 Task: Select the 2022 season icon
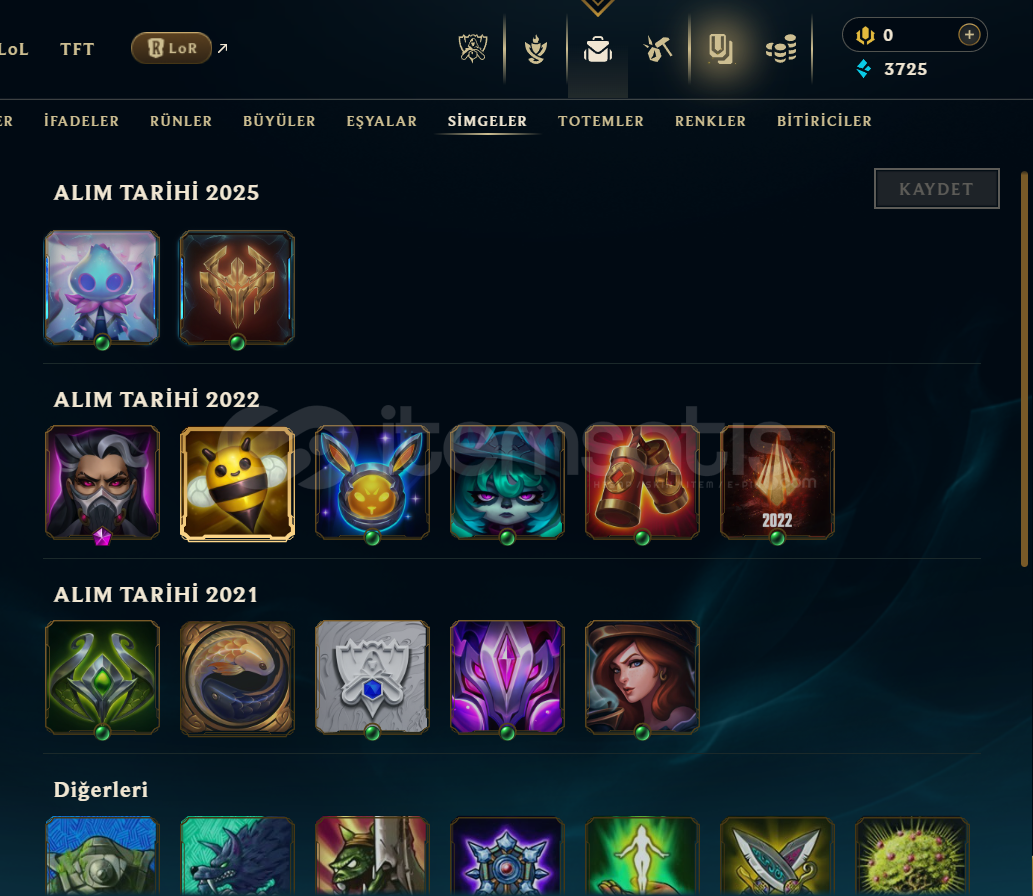(777, 483)
